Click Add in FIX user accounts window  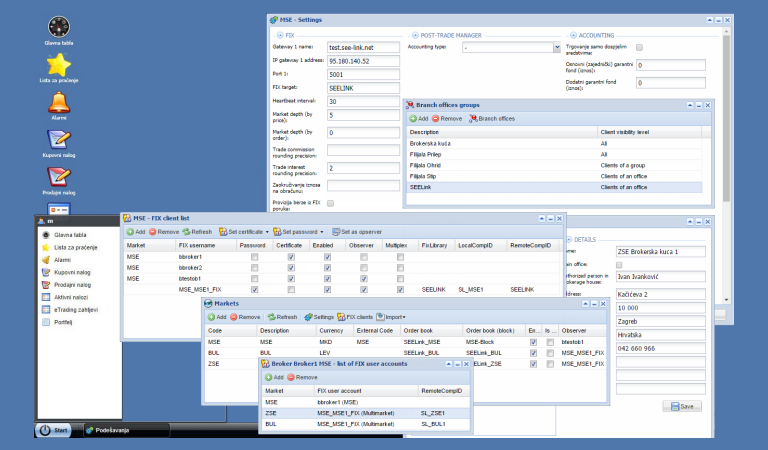[x=274, y=377]
